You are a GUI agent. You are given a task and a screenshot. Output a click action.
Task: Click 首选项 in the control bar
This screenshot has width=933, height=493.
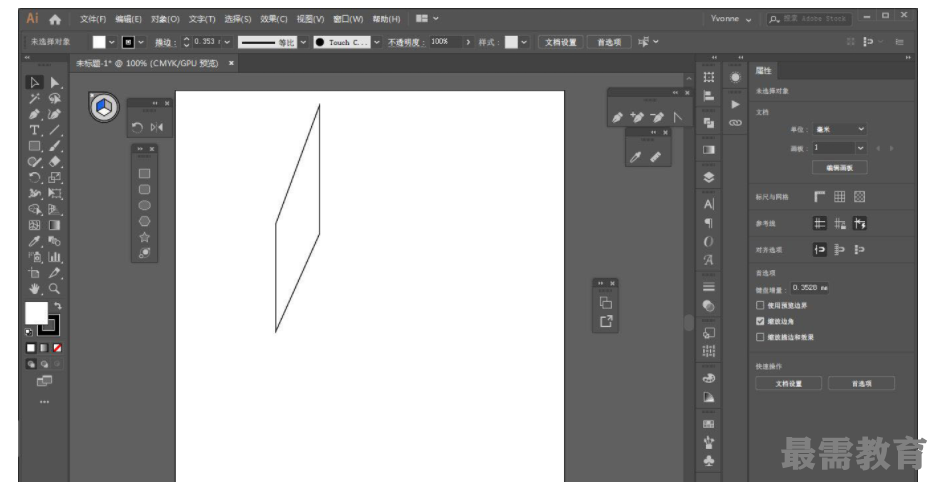609,42
